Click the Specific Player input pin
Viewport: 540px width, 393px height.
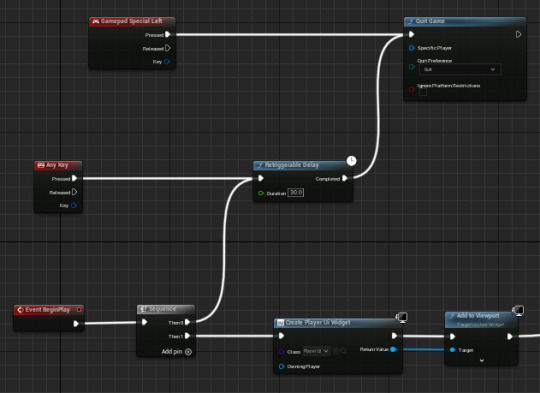tap(412, 48)
